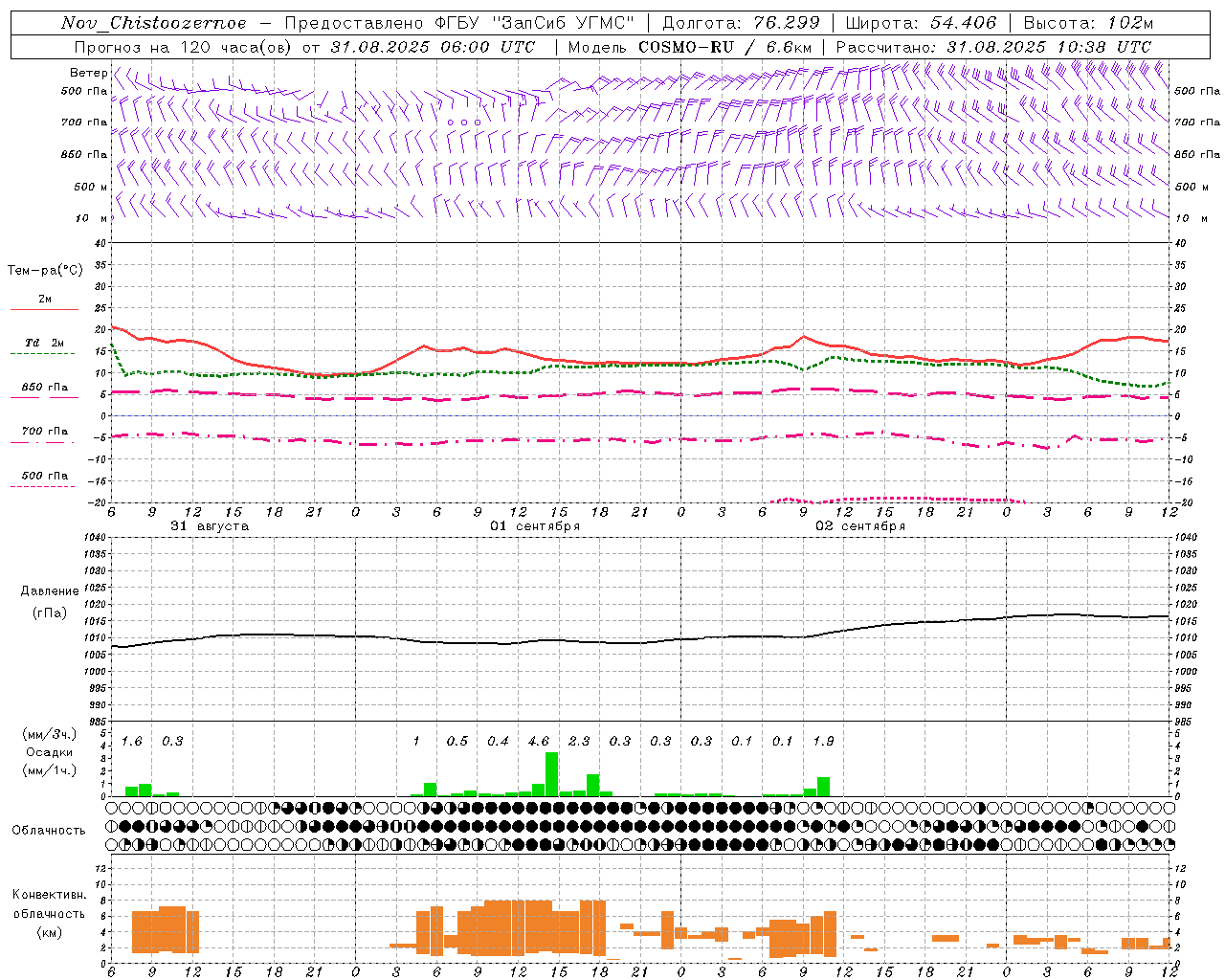Click the '10 м' wind level label on the left
Viewport: 1225px width, 980px height.
point(92,218)
